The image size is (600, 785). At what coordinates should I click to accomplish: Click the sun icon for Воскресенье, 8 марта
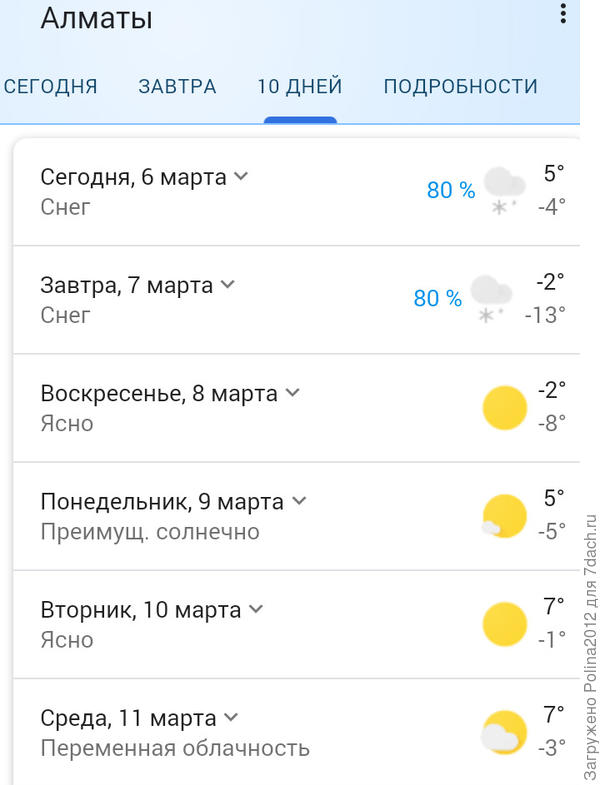[504, 408]
